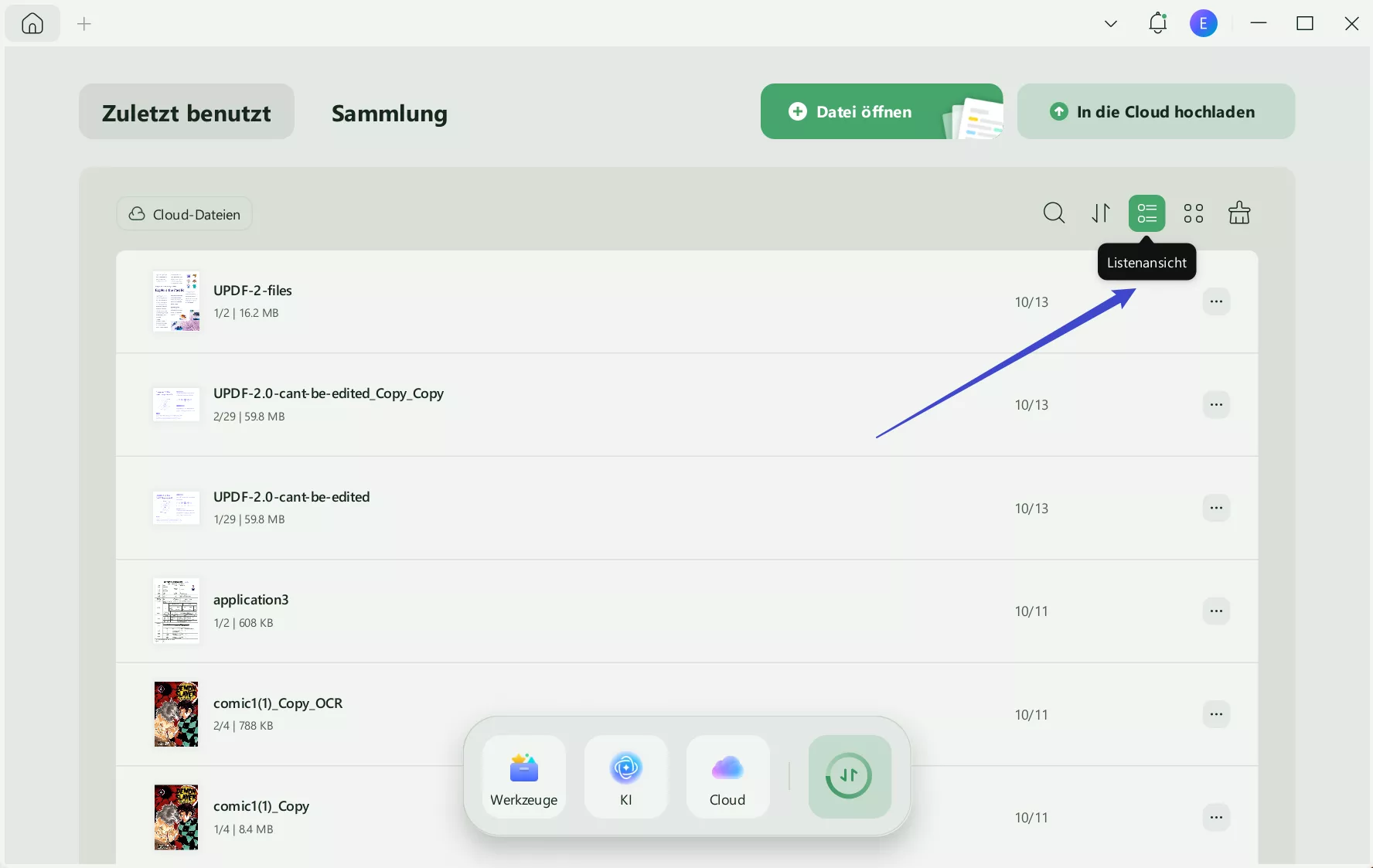Switch to Zuletzt benutzt tab
This screenshot has width=1373, height=868.
coord(186,112)
